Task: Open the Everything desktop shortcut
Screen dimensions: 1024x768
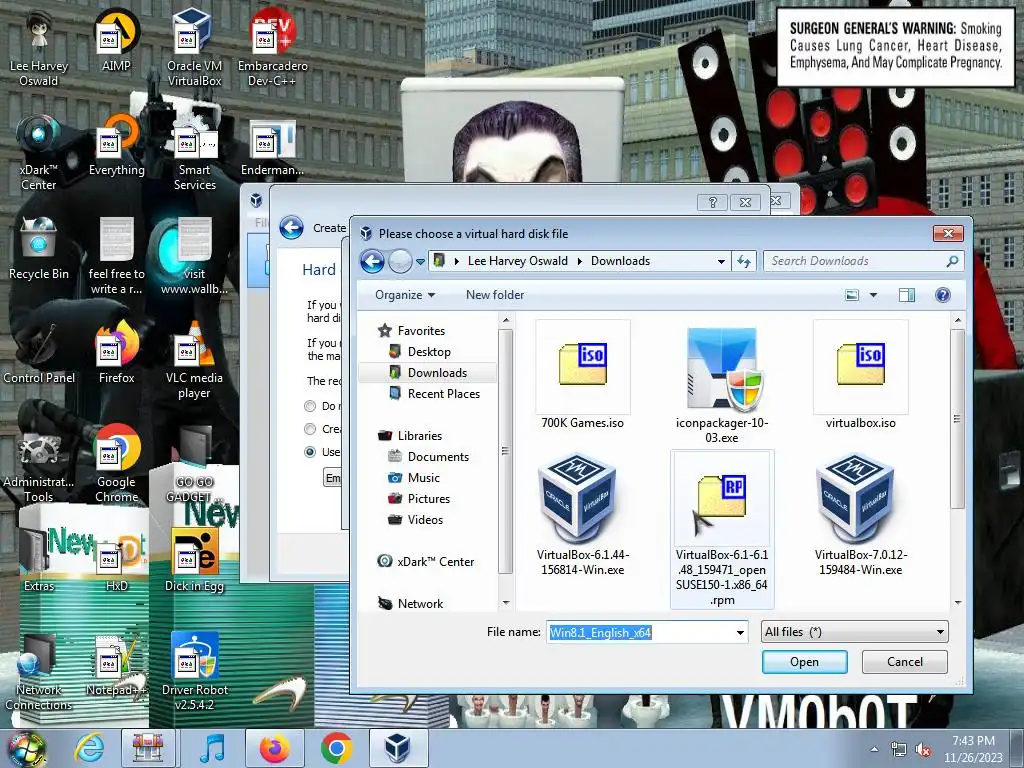Action: coord(116,145)
